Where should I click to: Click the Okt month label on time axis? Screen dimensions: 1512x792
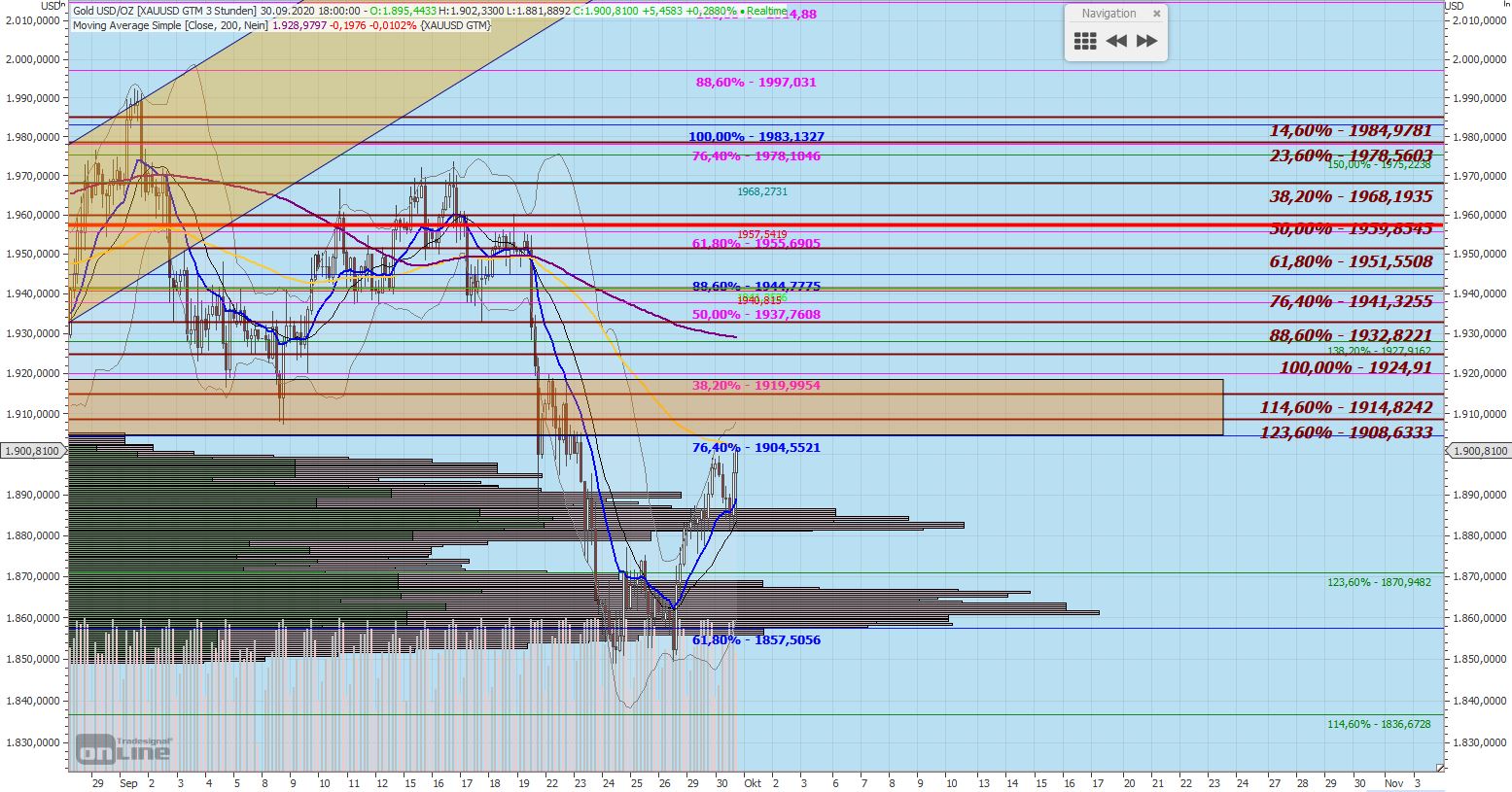point(752,782)
